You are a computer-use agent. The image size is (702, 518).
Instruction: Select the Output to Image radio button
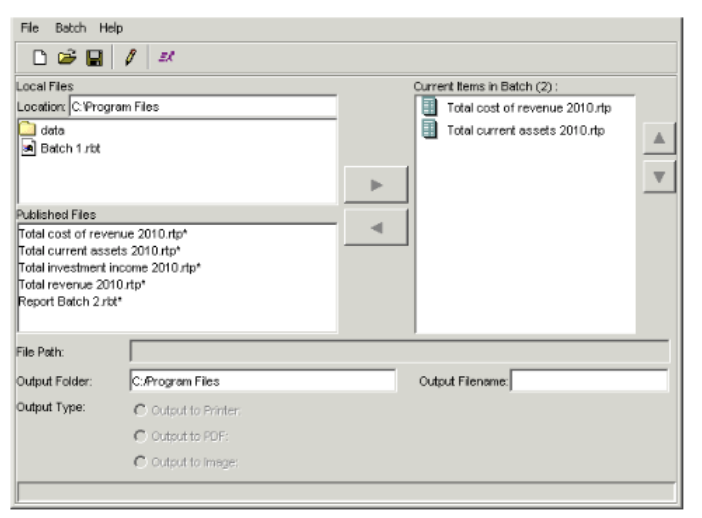tap(139, 461)
